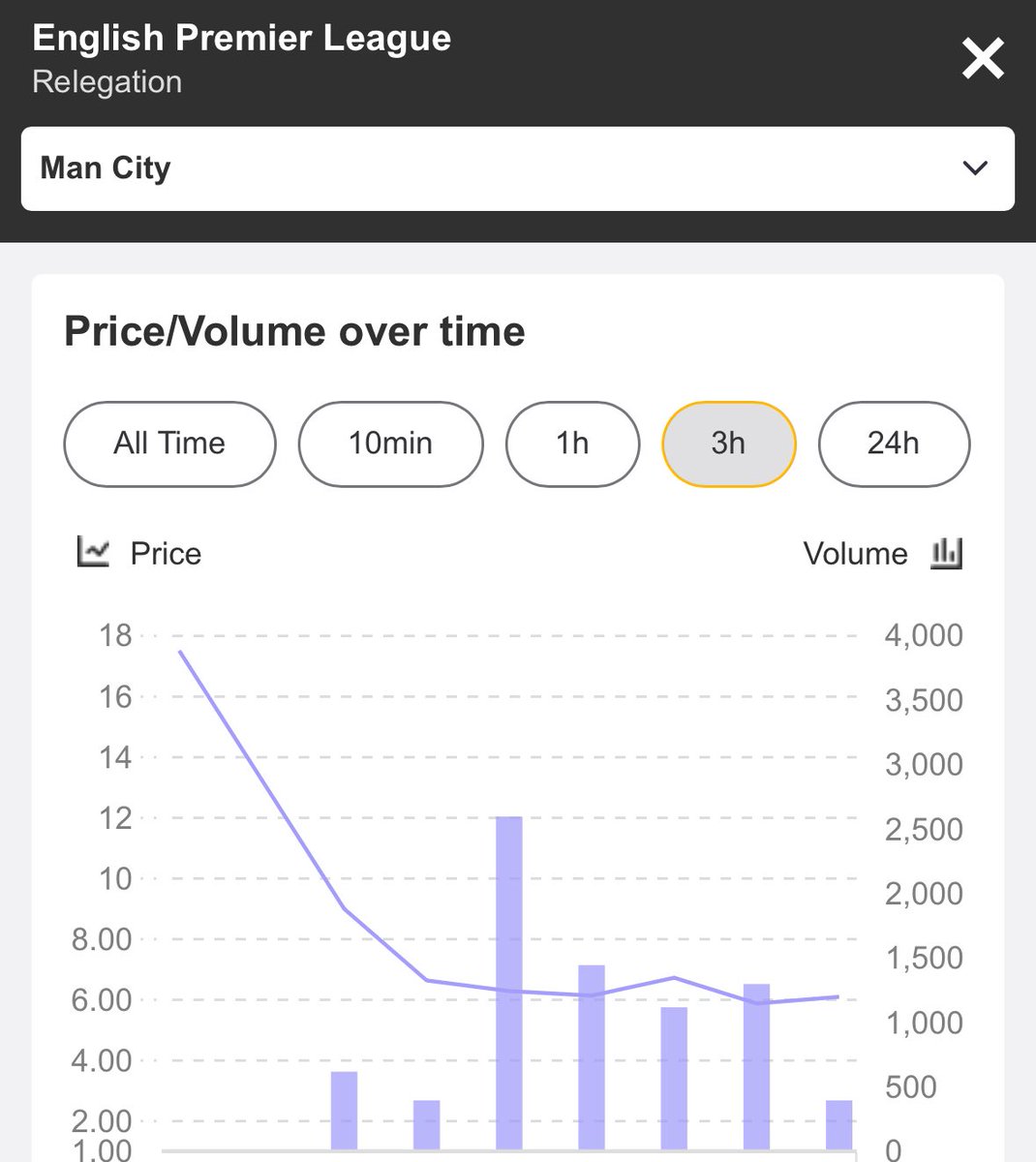Choose the 24h time range
Image resolution: width=1036 pixels, height=1162 pixels.
coord(894,443)
